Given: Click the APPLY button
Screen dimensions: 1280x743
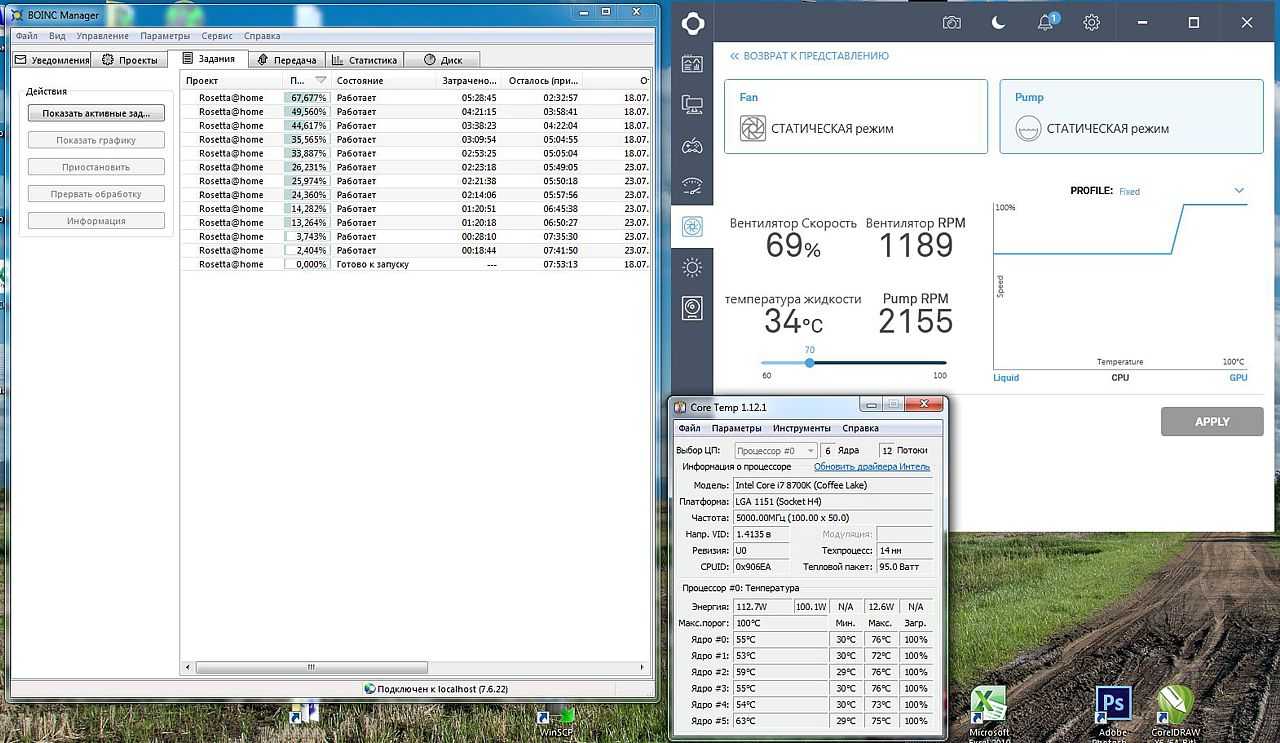Looking at the screenshot, I should point(1212,421).
